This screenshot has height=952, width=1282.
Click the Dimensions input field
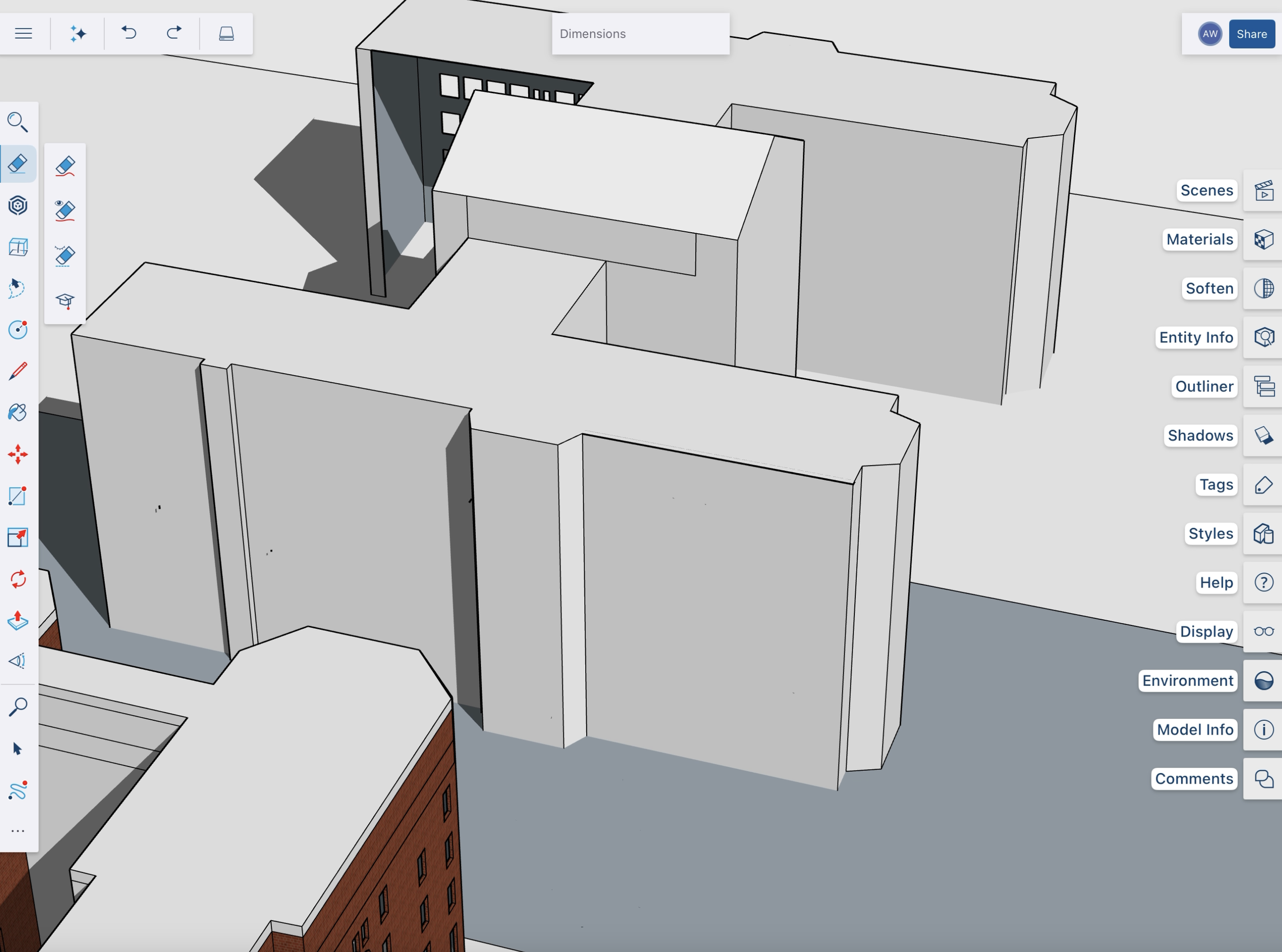pyautogui.click(x=640, y=34)
